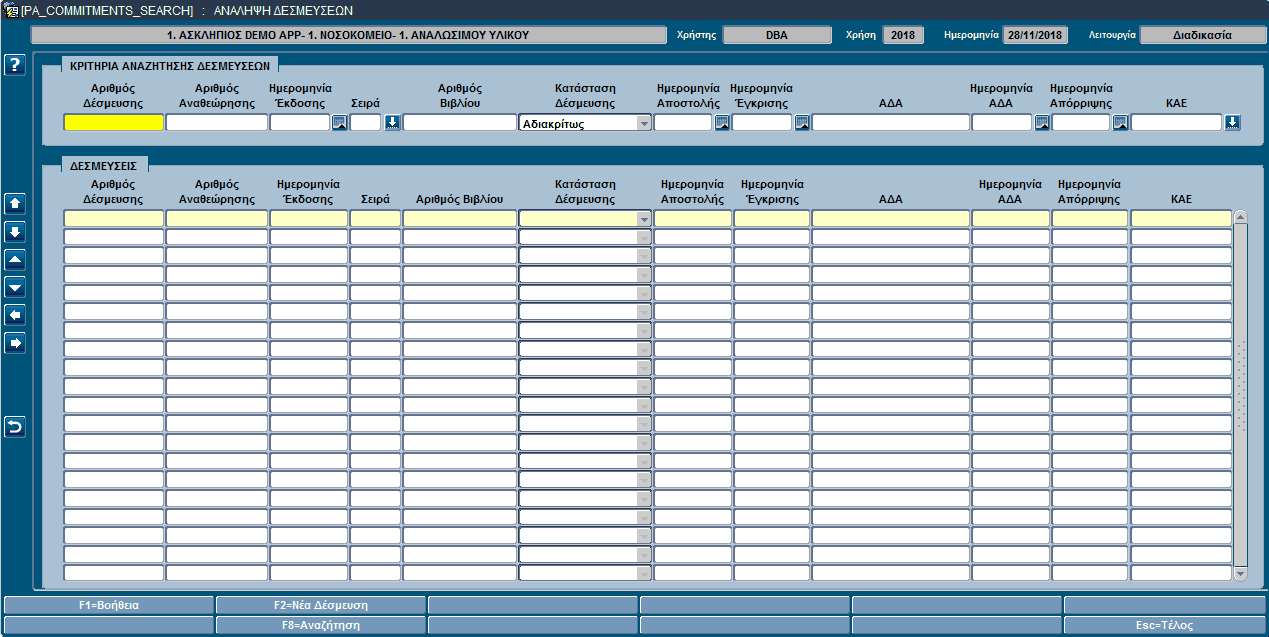This screenshot has height=637, width=1269.
Task: Focus the Αριθμός Βιβλίου search field
Action: pyautogui.click(x=460, y=123)
